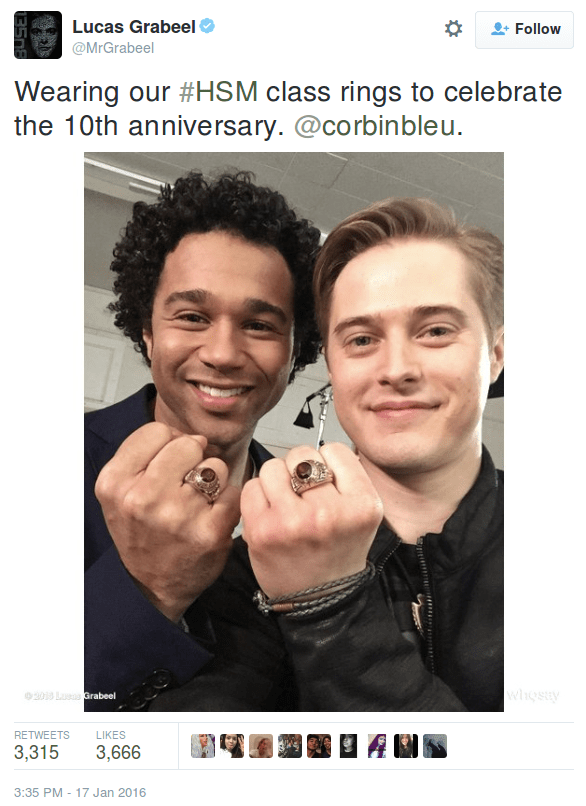Screen dimensions: 586x806
Task: Click the third liker avatar thumbnail
Action: [x=261, y=746]
